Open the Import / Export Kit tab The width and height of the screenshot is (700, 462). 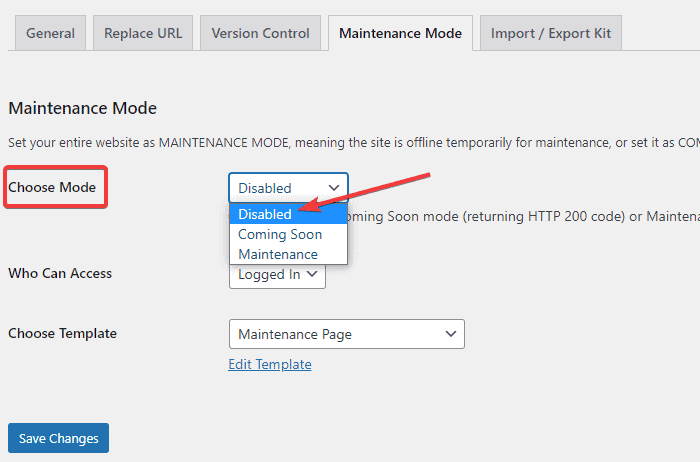551,33
